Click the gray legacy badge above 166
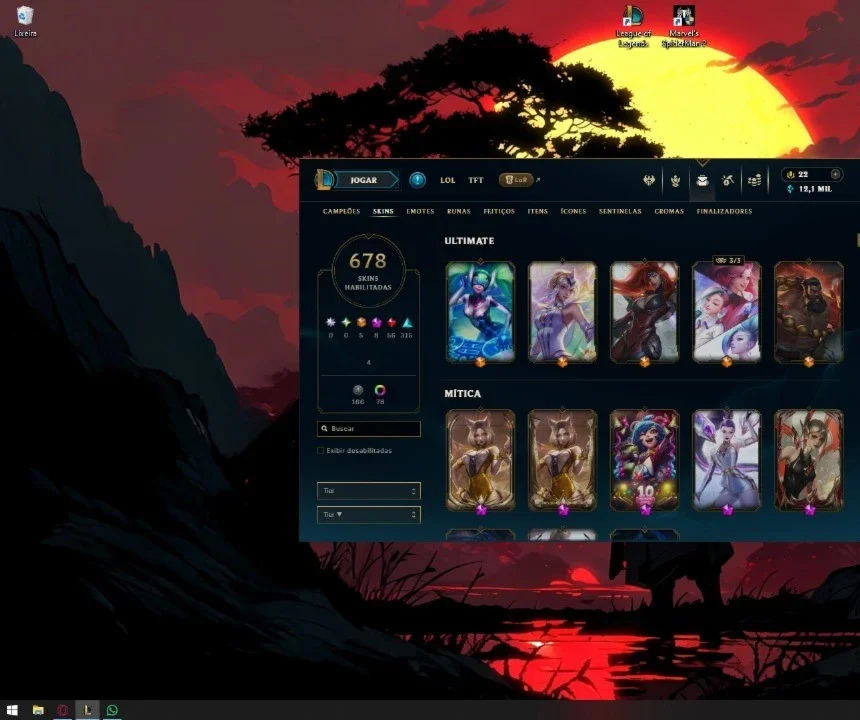860x720 pixels. point(358,390)
